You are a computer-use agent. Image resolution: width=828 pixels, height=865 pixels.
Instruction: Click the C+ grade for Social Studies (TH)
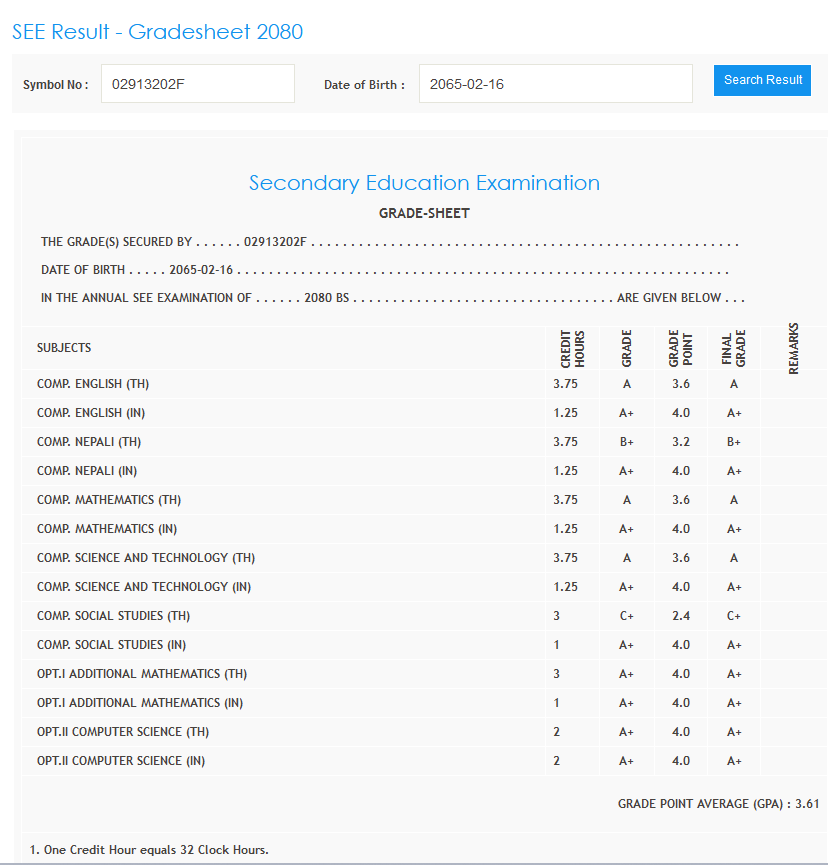tap(627, 616)
